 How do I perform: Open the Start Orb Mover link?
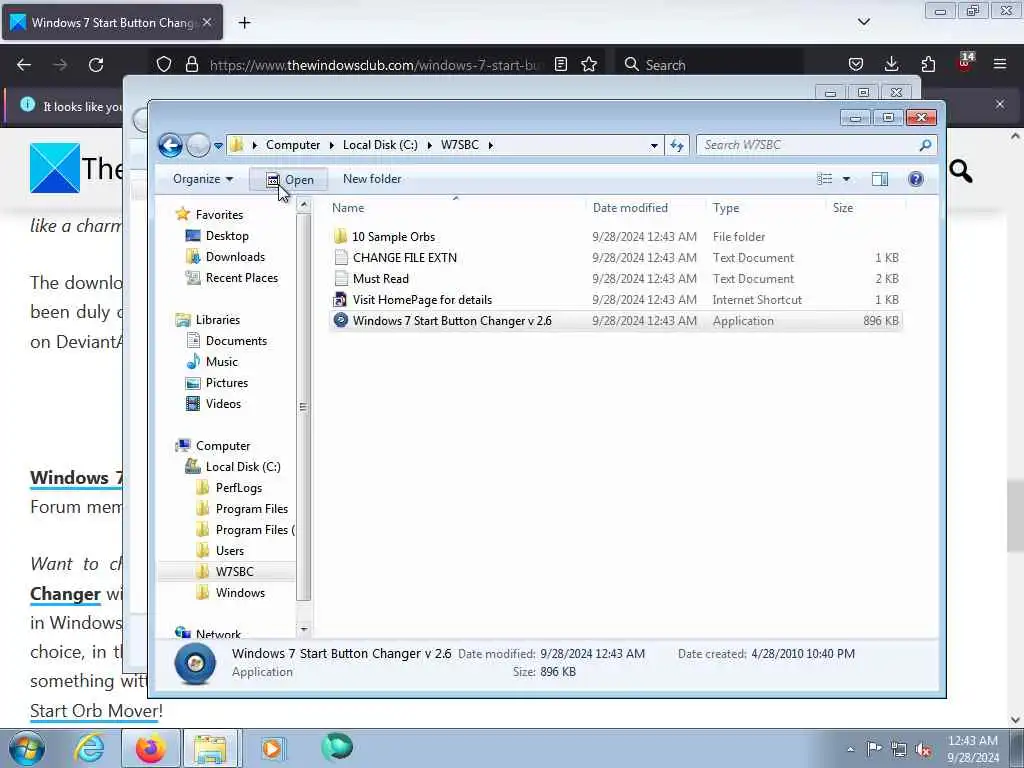(x=96, y=711)
